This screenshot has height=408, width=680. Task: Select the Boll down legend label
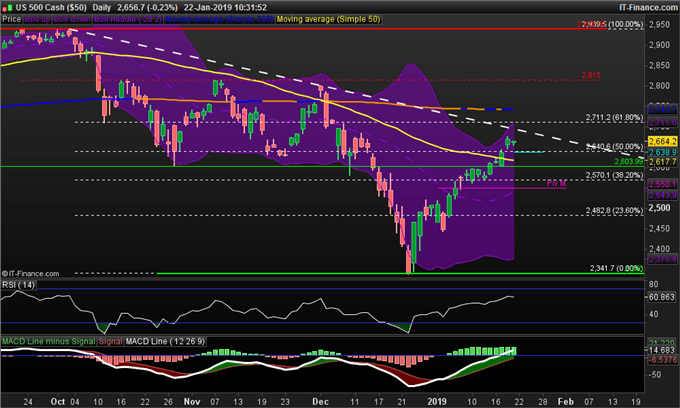click(72, 19)
